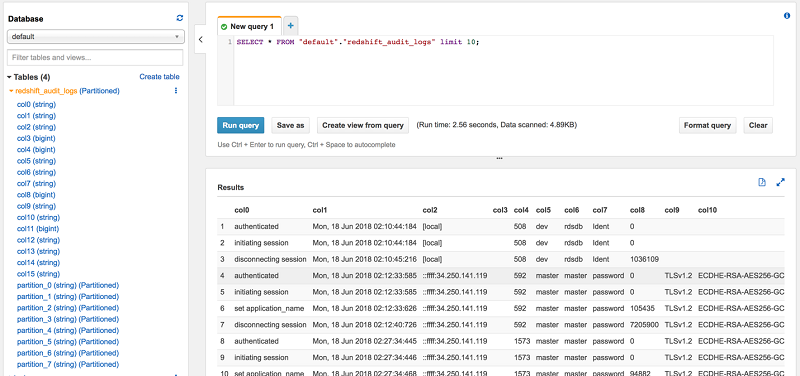Screen dimensions: 800x376
Task: Select col3 (bigint) in table tree
Action: pyautogui.click(x=36, y=138)
